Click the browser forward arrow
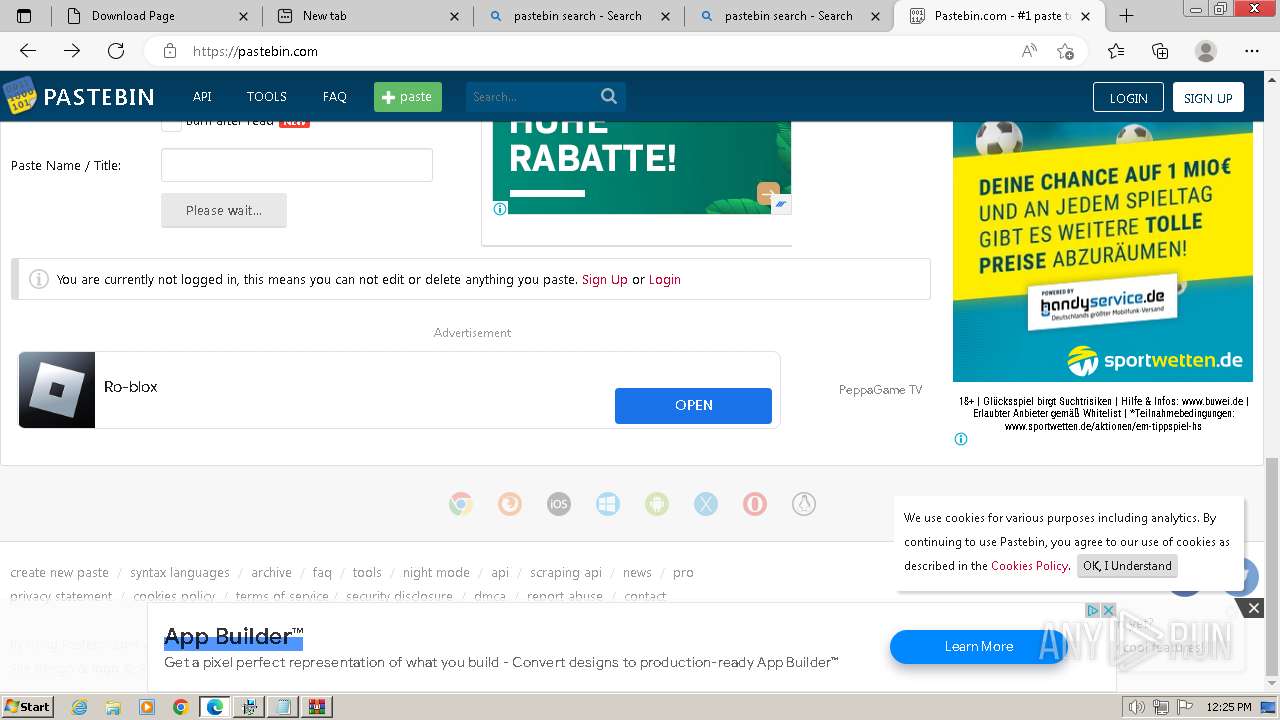The height and width of the screenshot is (720, 1280). click(72, 51)
